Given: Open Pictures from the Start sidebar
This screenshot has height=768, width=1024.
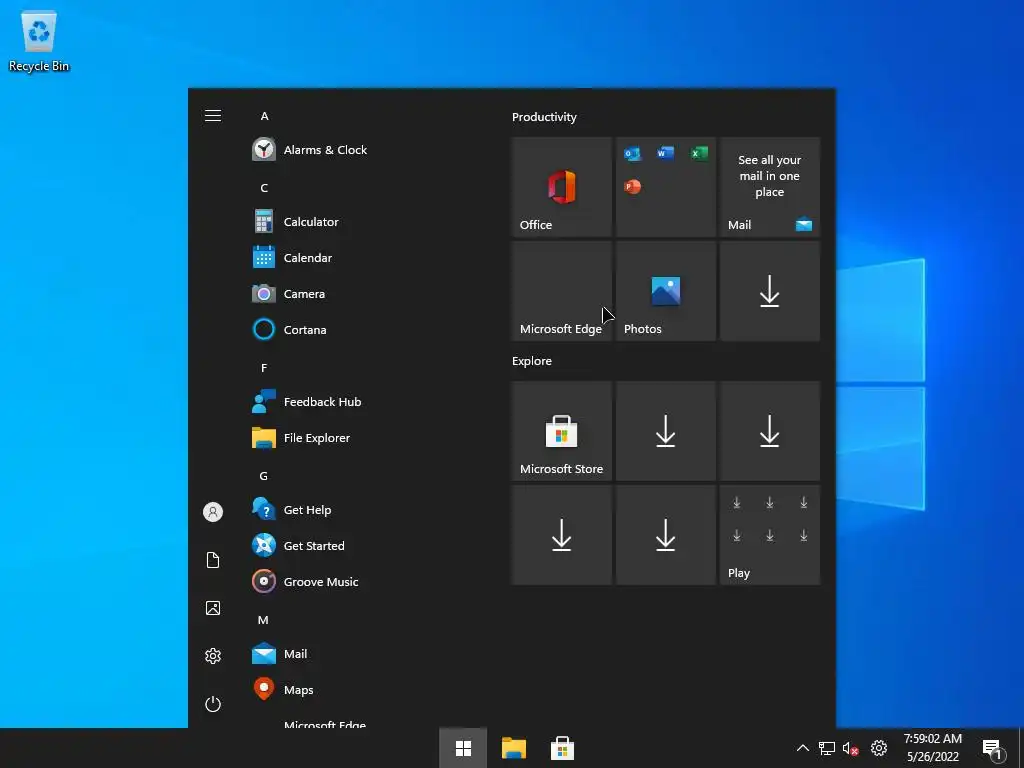Looking at the screenshot, I should tap(213, 608).
